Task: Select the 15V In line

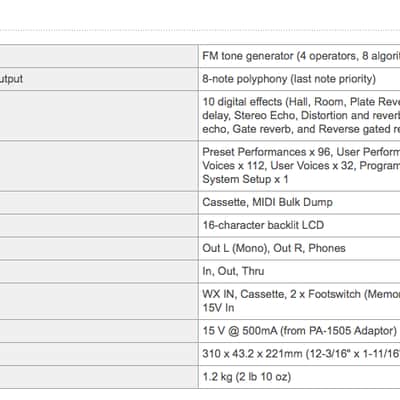Action: pos(218,308)
